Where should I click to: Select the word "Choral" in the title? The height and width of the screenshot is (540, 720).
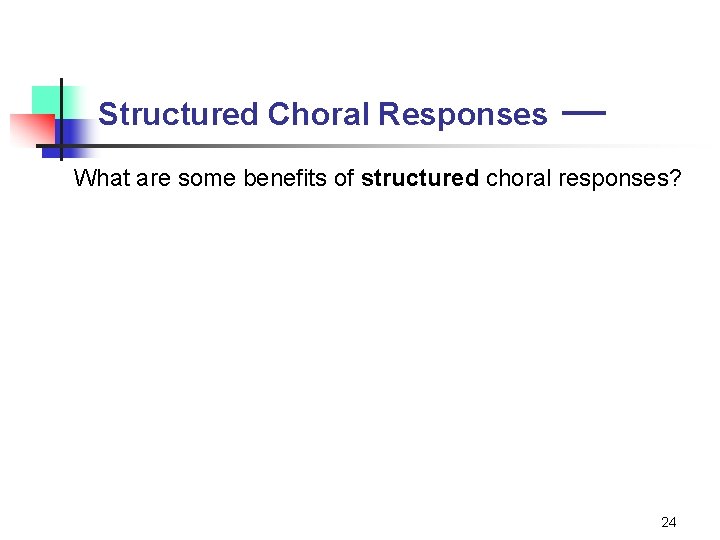tap(318, 114)
